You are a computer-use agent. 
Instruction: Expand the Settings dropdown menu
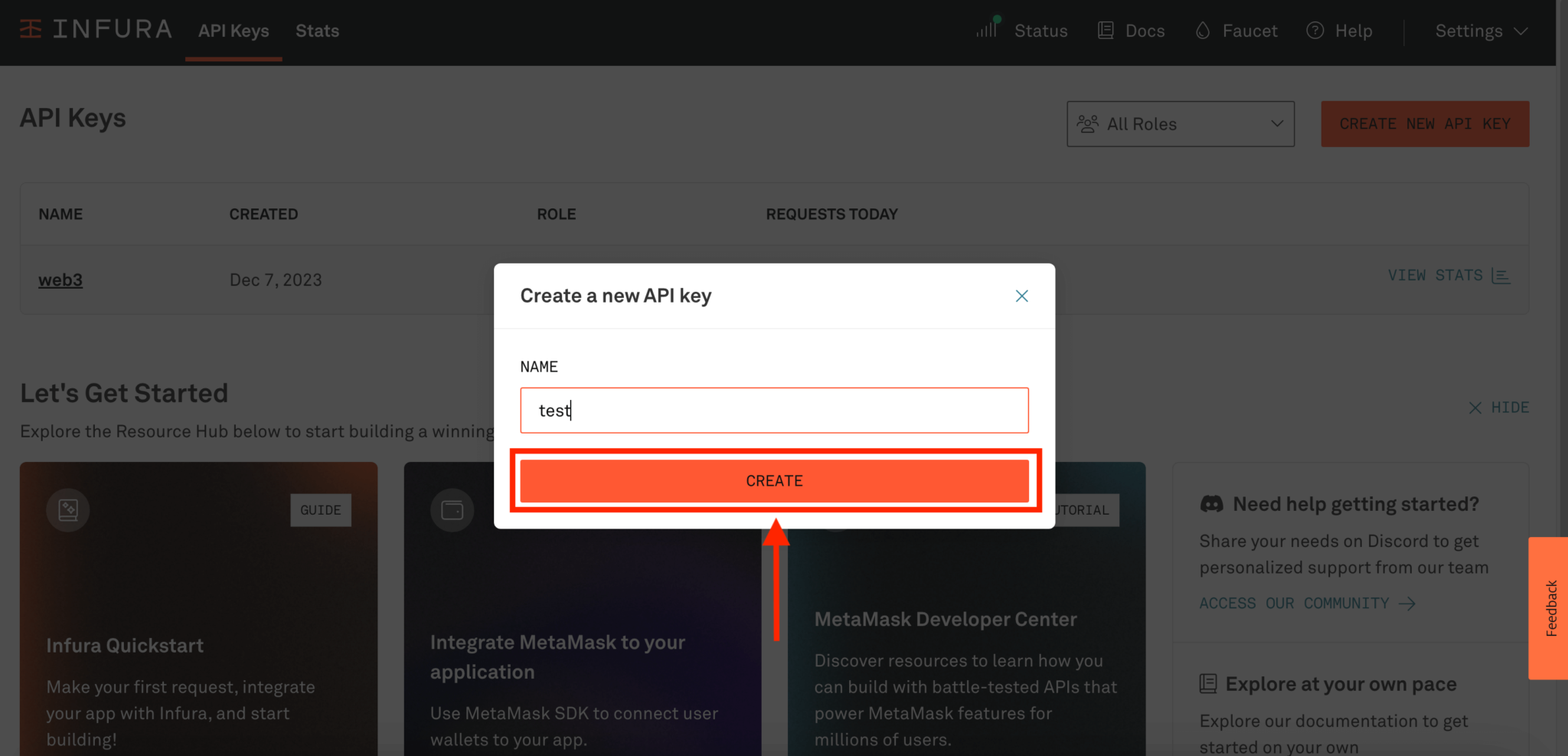pos(1481,31)
